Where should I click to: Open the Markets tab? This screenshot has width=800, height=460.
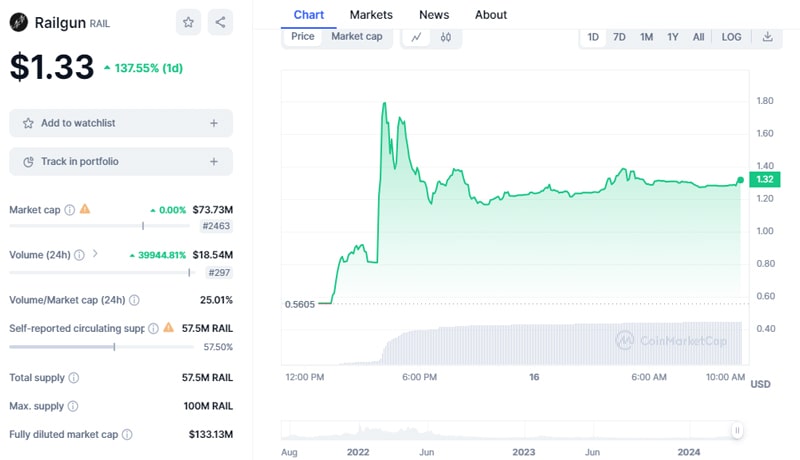(371, 15)
